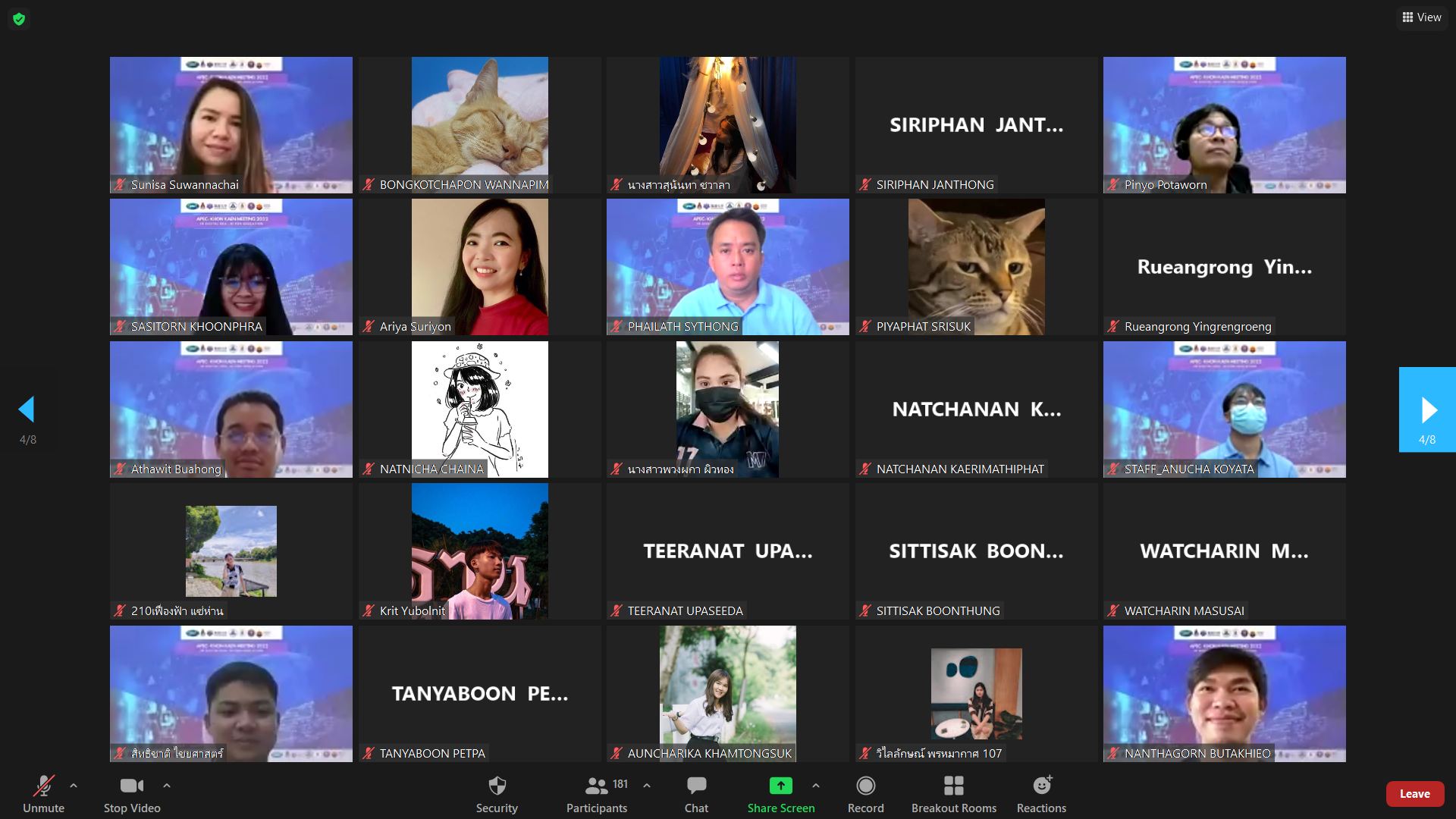Open the View layout menu
1456x819 pixels.
point(1421,17)
